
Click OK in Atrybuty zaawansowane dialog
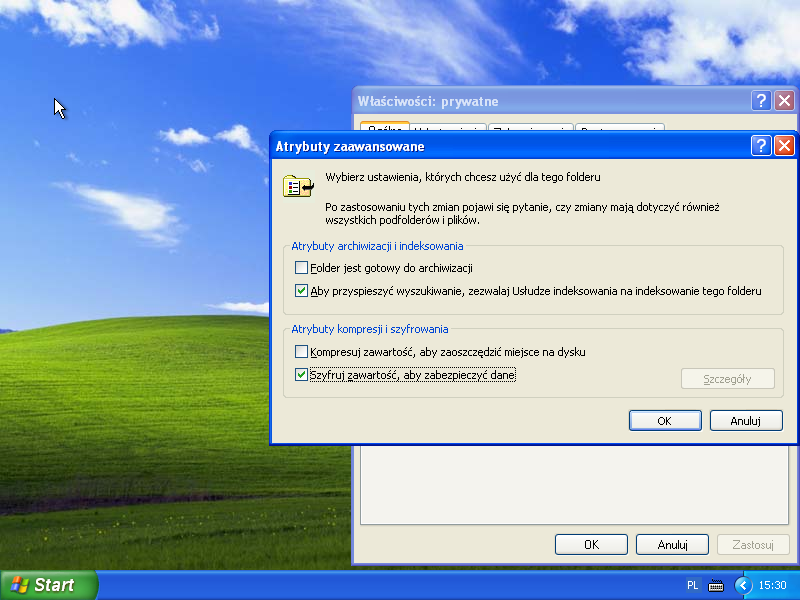coord(664,421)
